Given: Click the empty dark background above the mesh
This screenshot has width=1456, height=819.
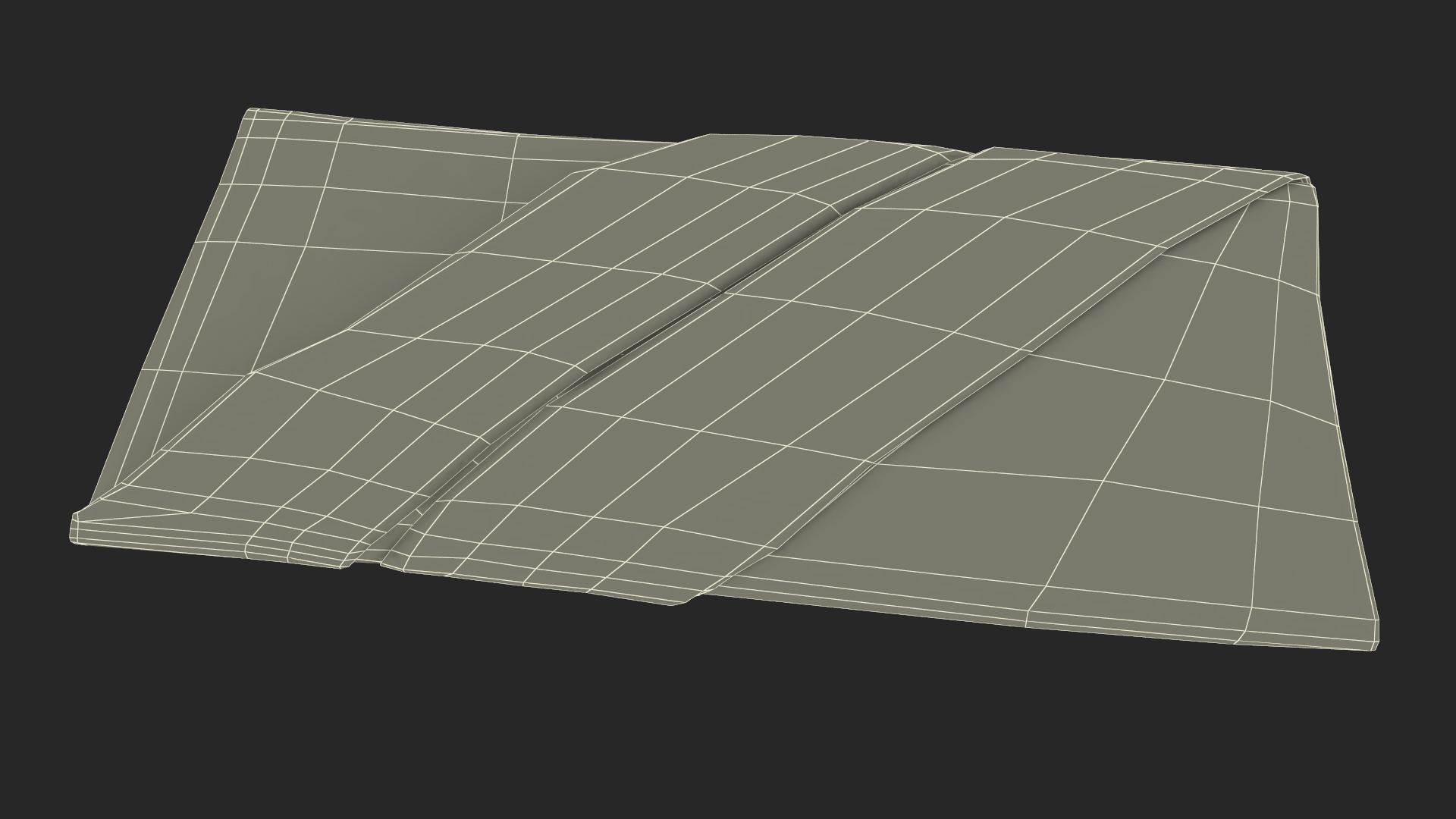Looking at the screenshot, I should tap(728, 61).
